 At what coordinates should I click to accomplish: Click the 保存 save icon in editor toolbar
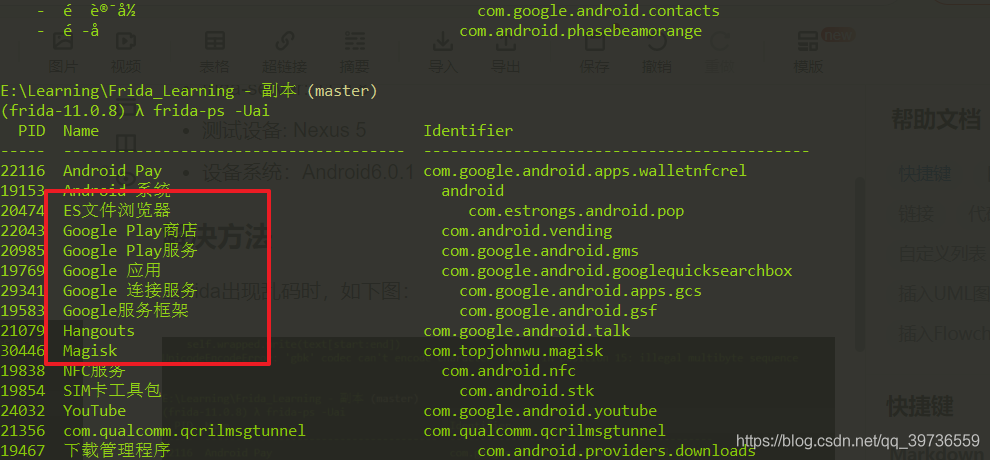click(593, 42)
